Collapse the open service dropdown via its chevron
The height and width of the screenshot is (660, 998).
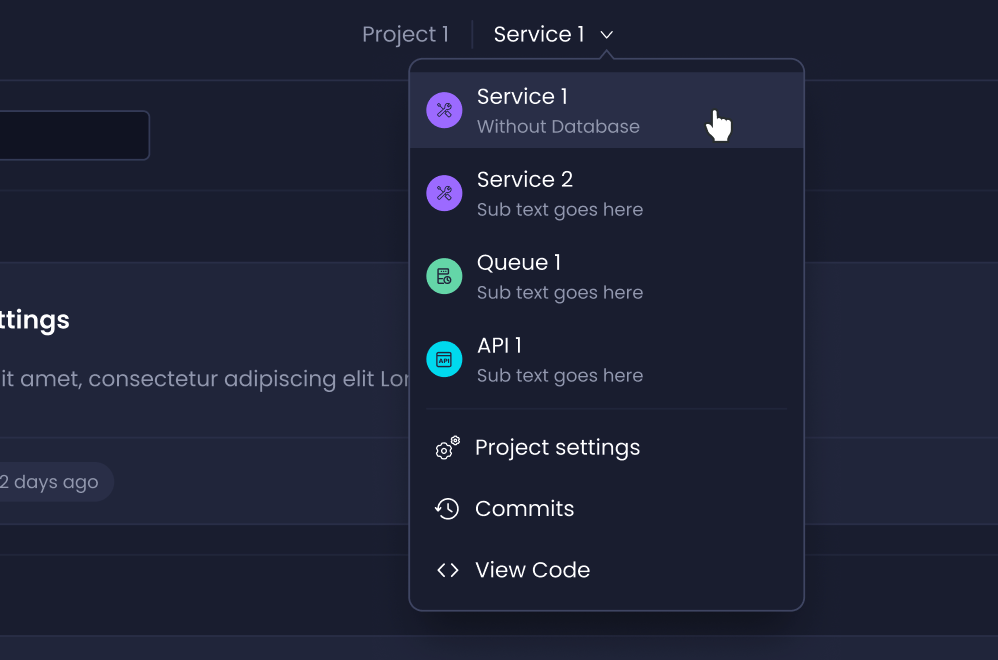tap(605, 35)
